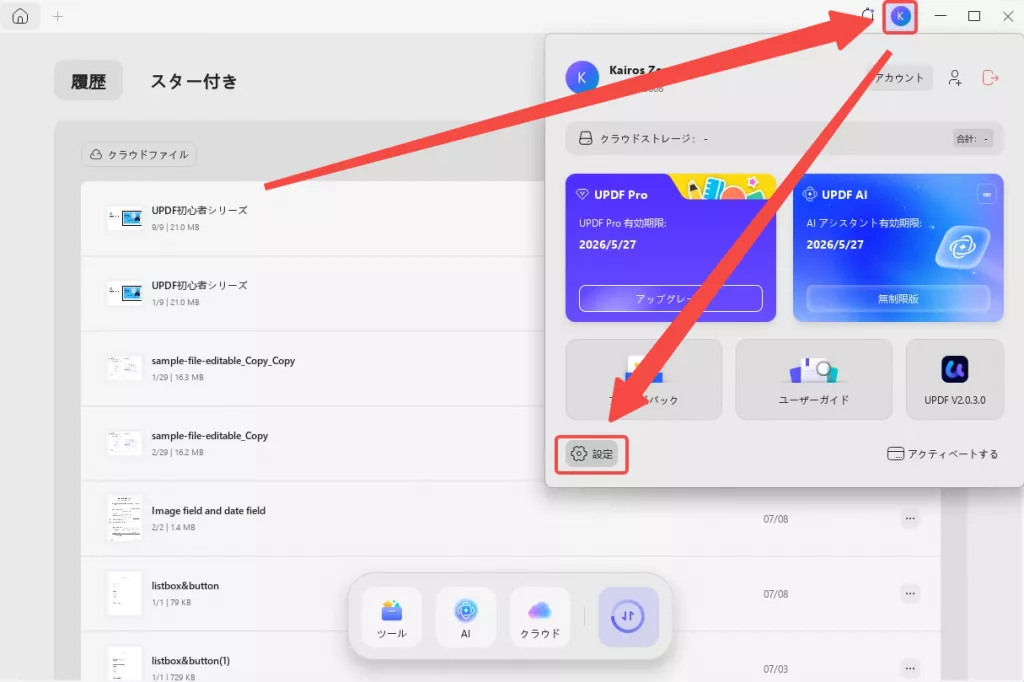Switch to the スター付き starred tab
Viewport: 1024px width, 682px height.
pyautogui.click(x=193, y=81)
